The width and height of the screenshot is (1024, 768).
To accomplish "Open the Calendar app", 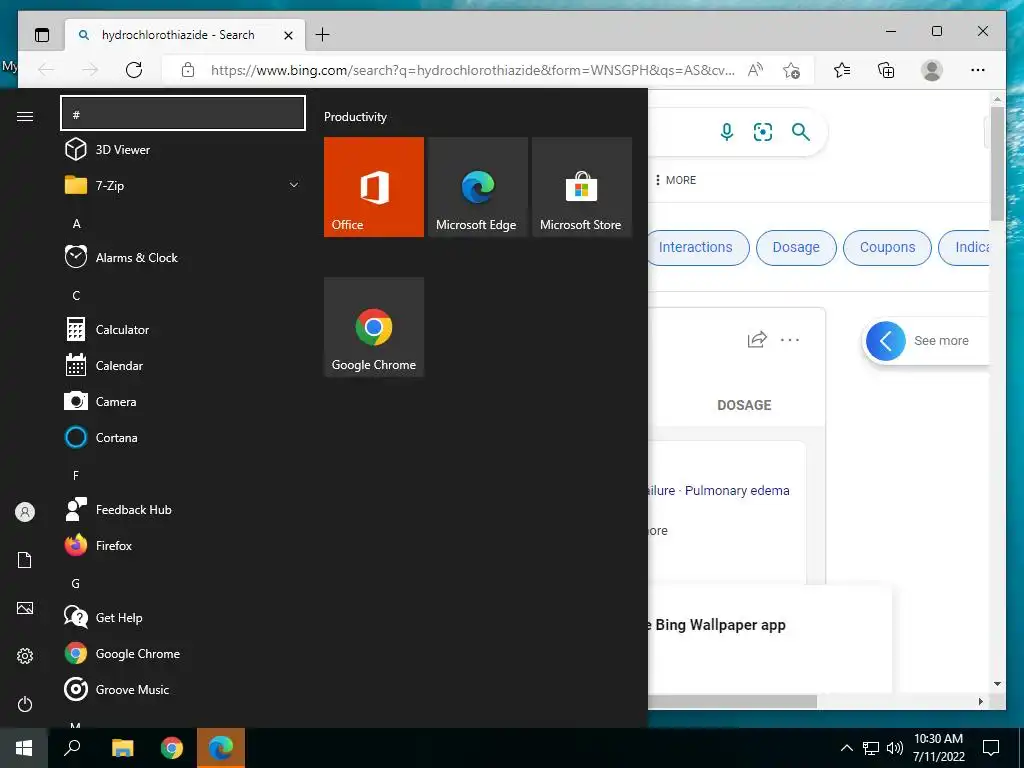I will [183, 366].
